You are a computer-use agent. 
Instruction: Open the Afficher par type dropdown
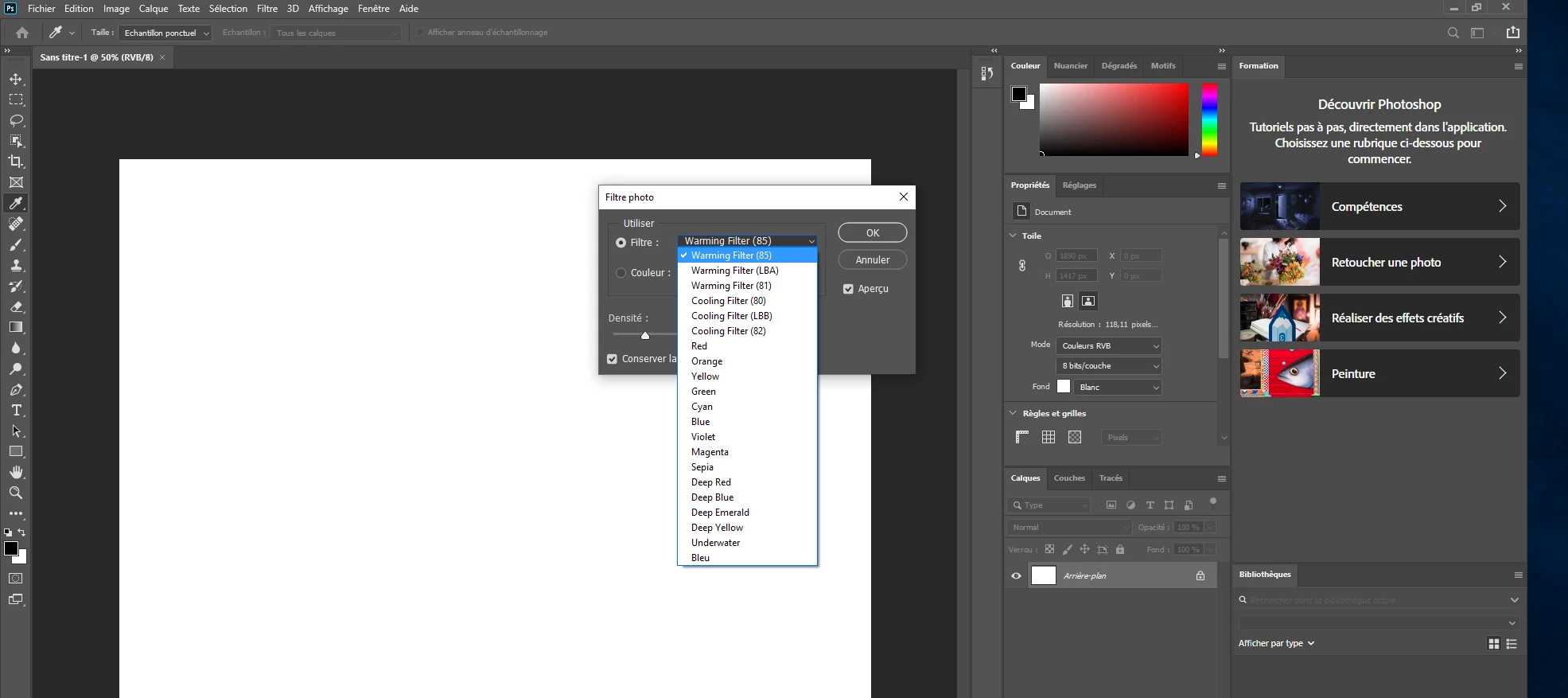[1276, 643]
